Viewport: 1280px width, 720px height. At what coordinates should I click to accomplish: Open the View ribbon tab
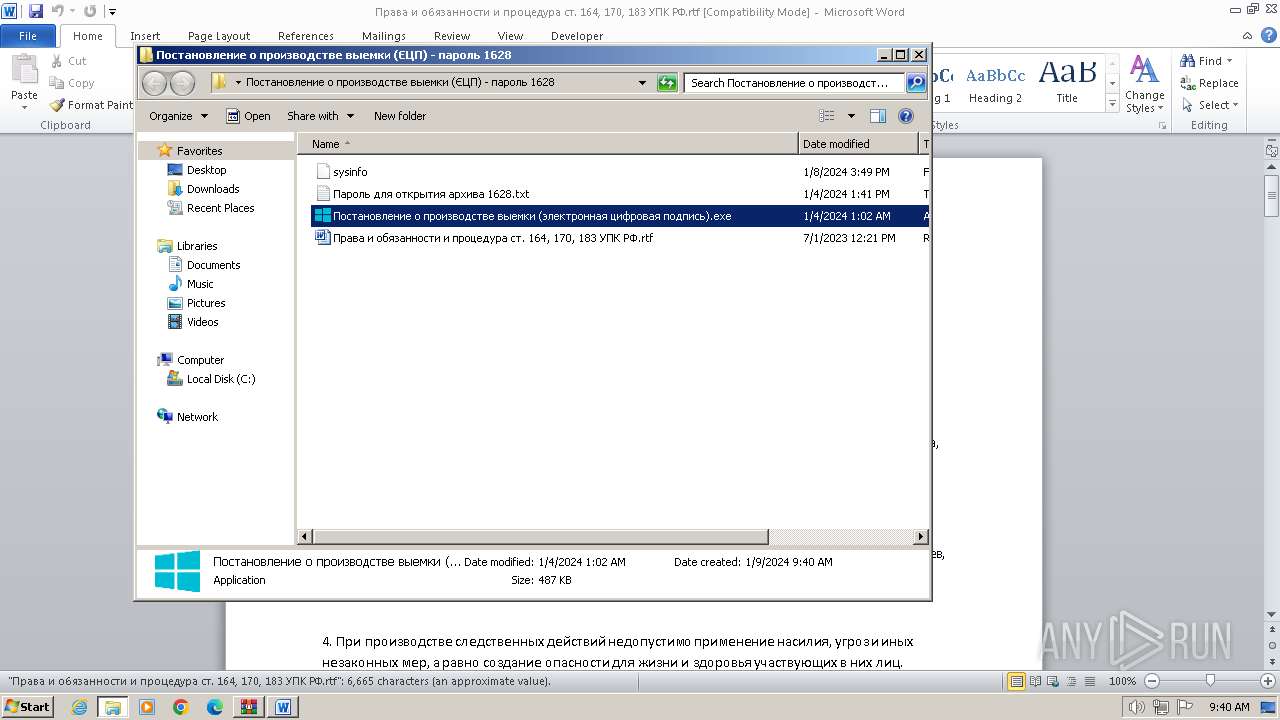[510, 36]
